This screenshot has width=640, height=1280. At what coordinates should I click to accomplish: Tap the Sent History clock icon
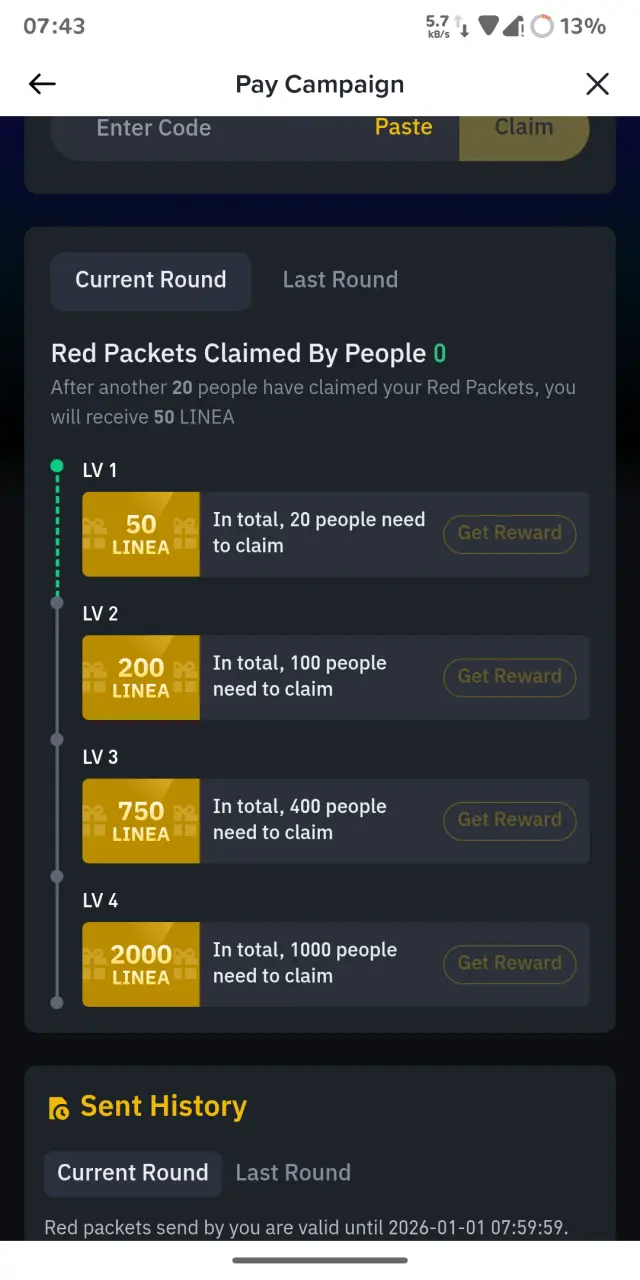click(59, 1108)
